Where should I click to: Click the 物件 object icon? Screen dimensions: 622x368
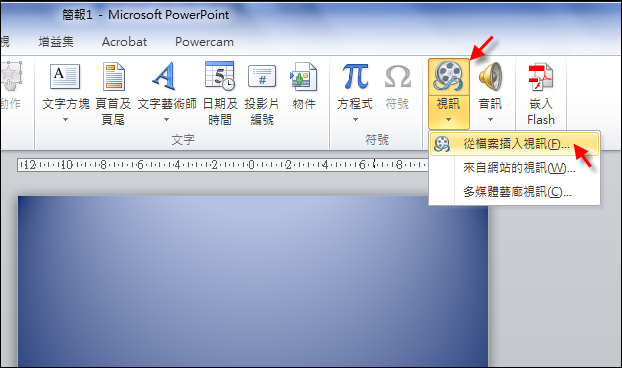pos(303,77)
